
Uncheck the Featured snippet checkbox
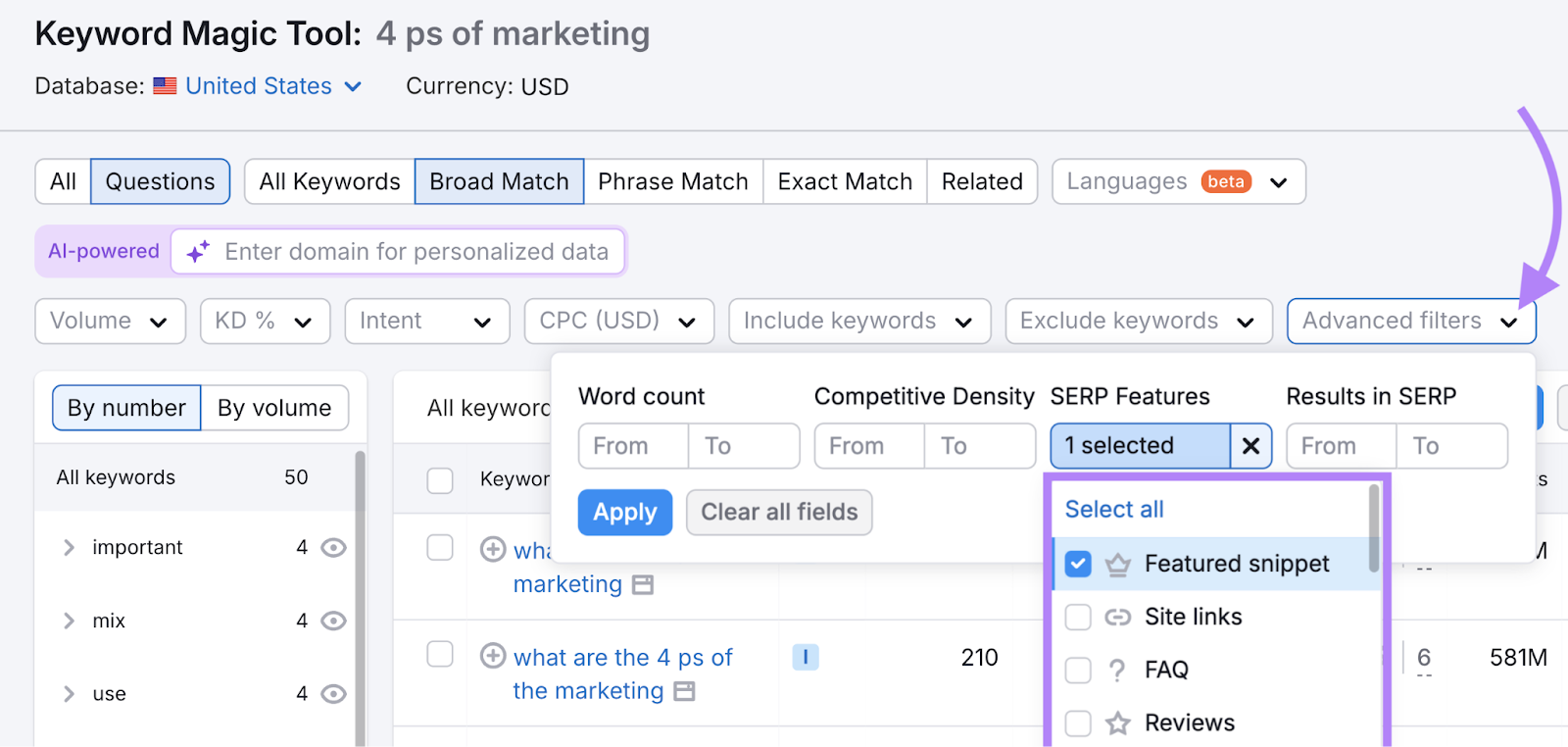tap(1078, 564)
